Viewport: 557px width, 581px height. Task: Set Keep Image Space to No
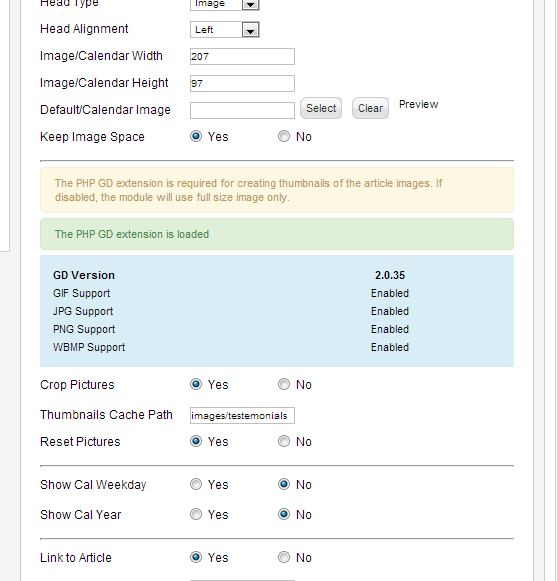click(x=284, y=136)
